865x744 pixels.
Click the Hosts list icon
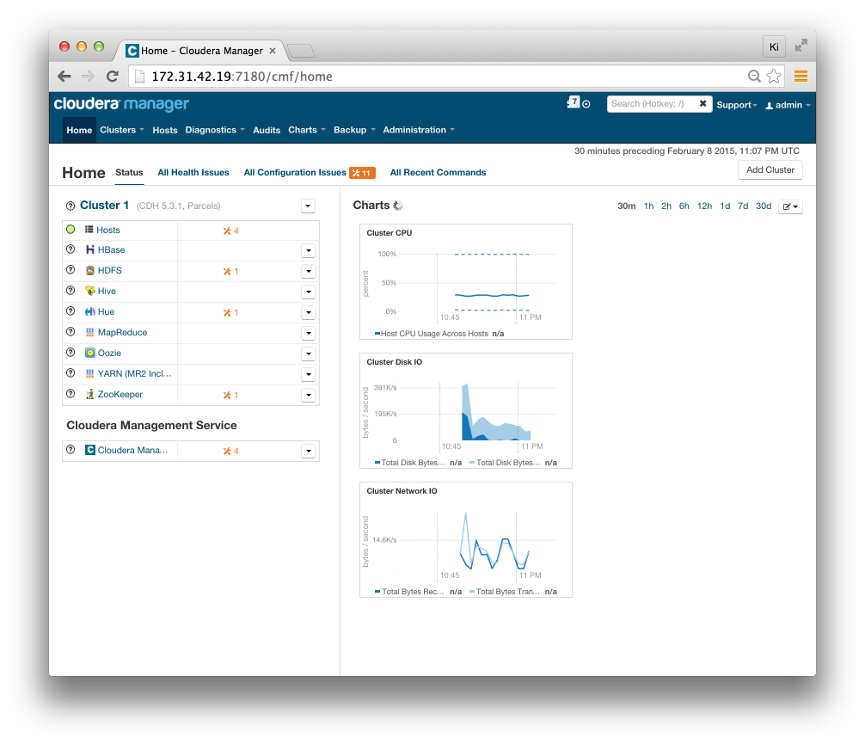[x=89, y=229]
